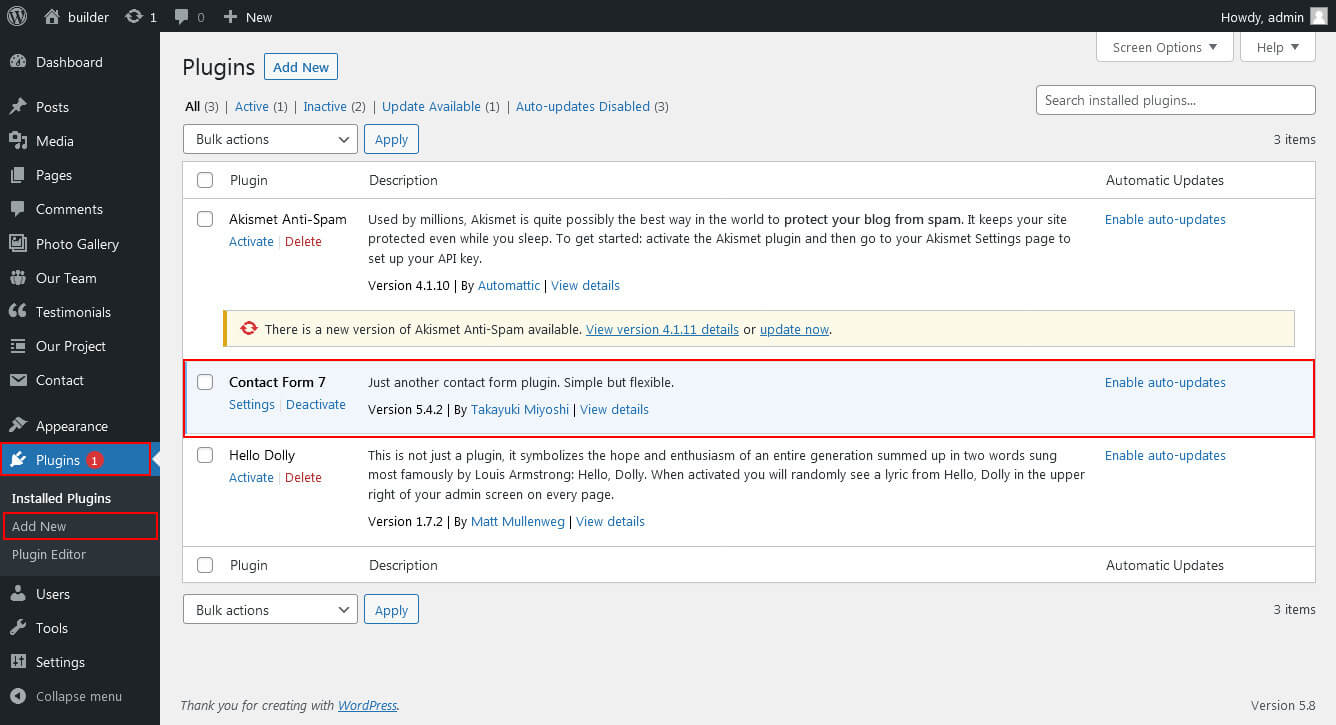This screenshot has width=1336, height=725.
Task: Click the Add New button beside Plugins heading
Action: (301, 67)
